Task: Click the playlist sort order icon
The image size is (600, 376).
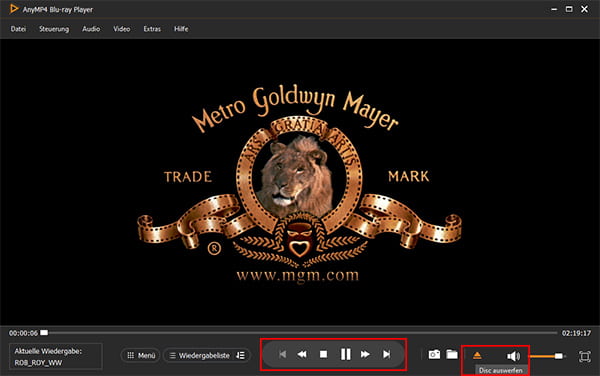Action: (x=241, y=355)
